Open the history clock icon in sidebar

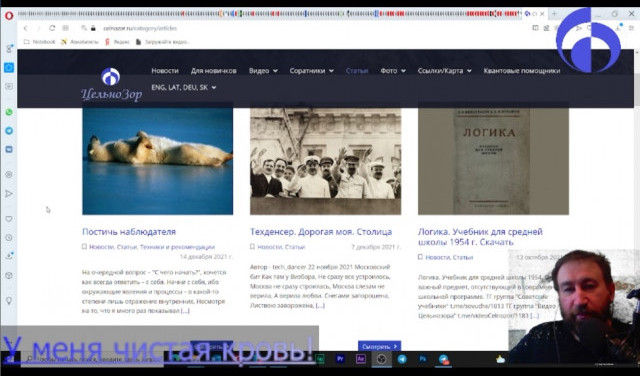[x=9, y=238]
